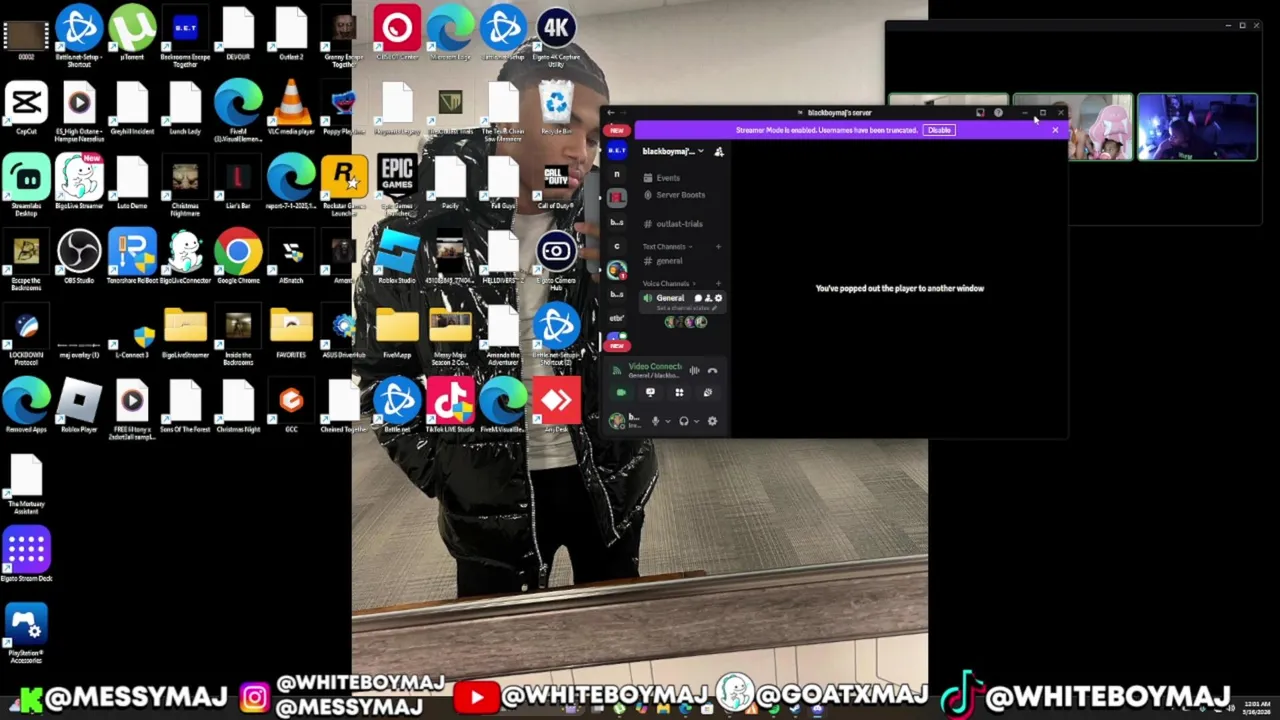Edit channel gear on General voice channel
Screen dimensions: 1280x720
pyautogui.click(x=718, y=298)
